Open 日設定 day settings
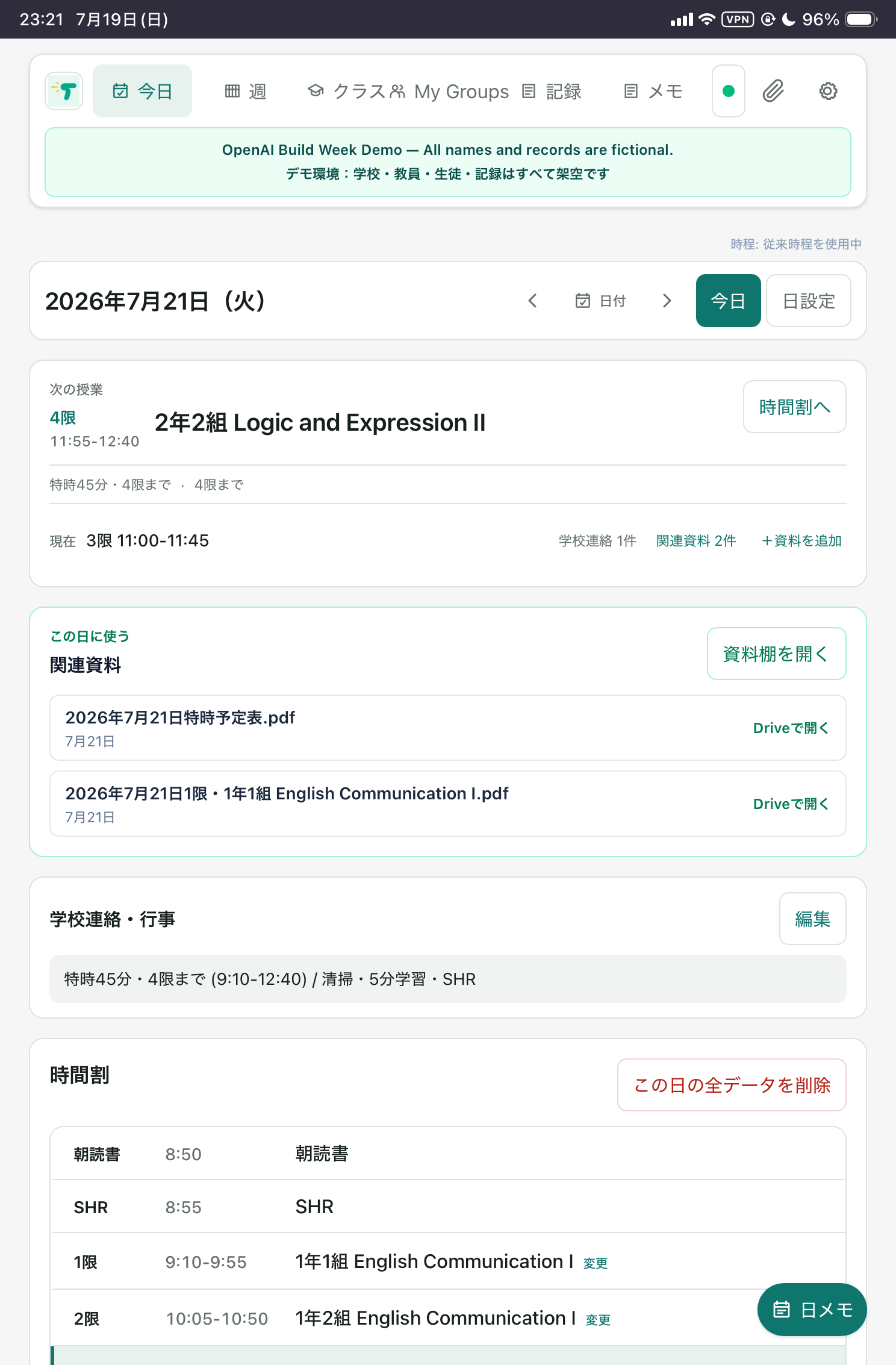This screenshot has height=1365, width=896. [808, 301]
